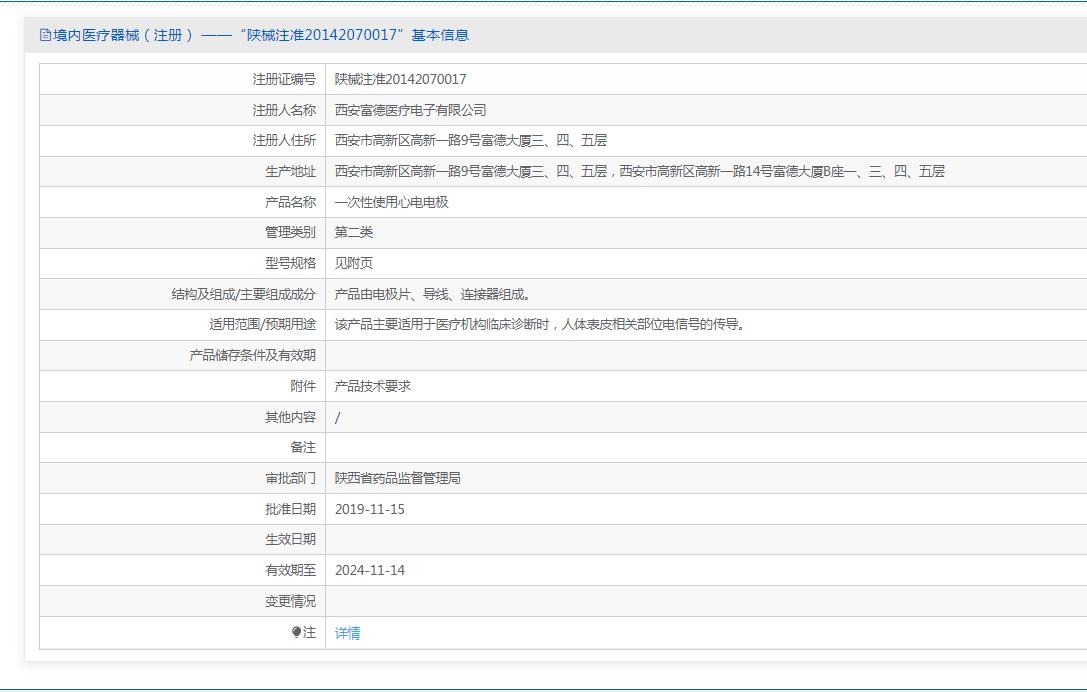The image size is (1087, 692).
Task: Click the document icon in the header
Action: pos(45,35)
